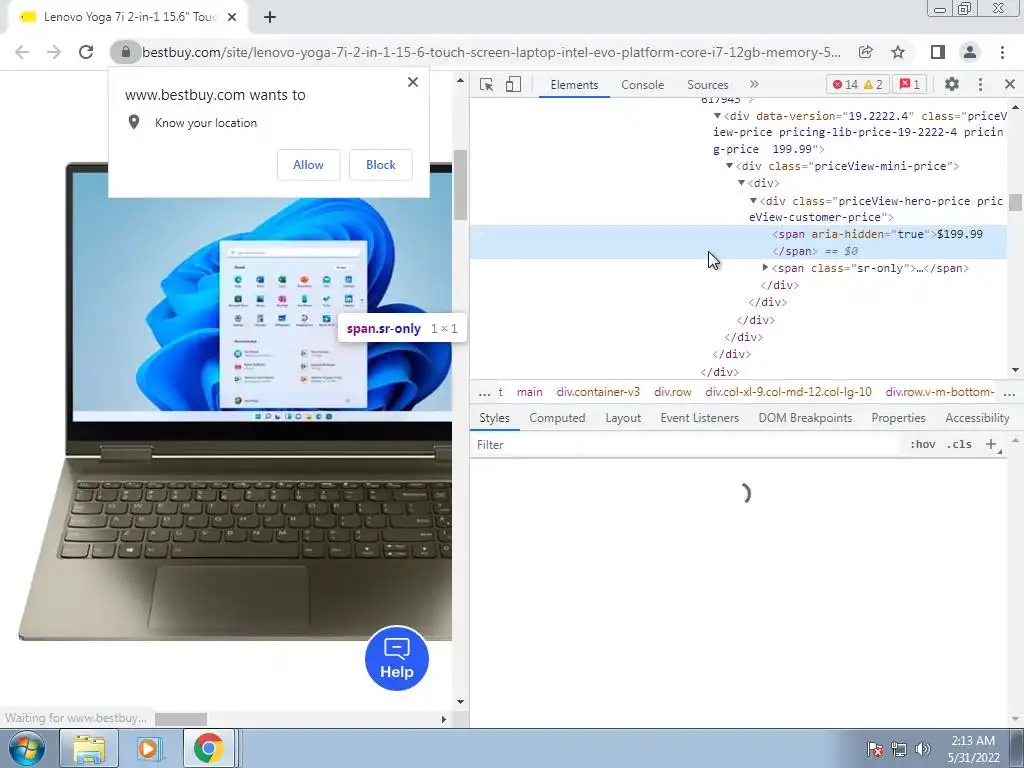Select the Elements tab
The width and height of the screenshot is (1024, 768).
click(x=574, y=85)
